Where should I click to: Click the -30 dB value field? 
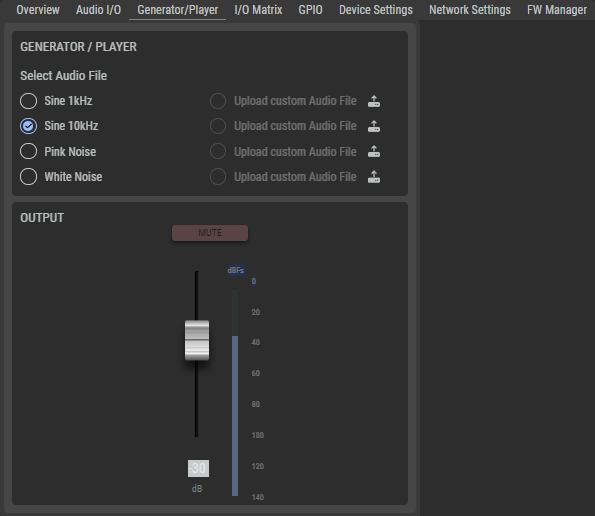click(x=198, y=469)
